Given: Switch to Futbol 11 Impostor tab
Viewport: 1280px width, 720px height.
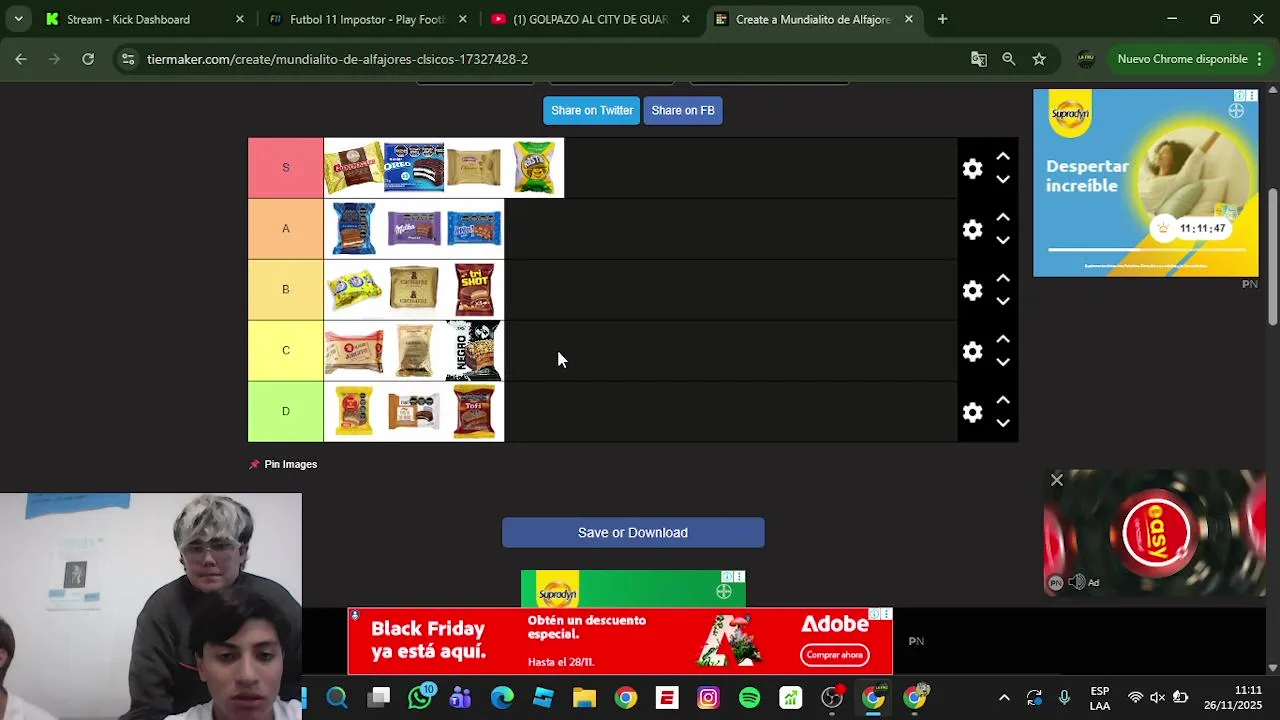Looking at the screenshot, I should pos(367,19).
